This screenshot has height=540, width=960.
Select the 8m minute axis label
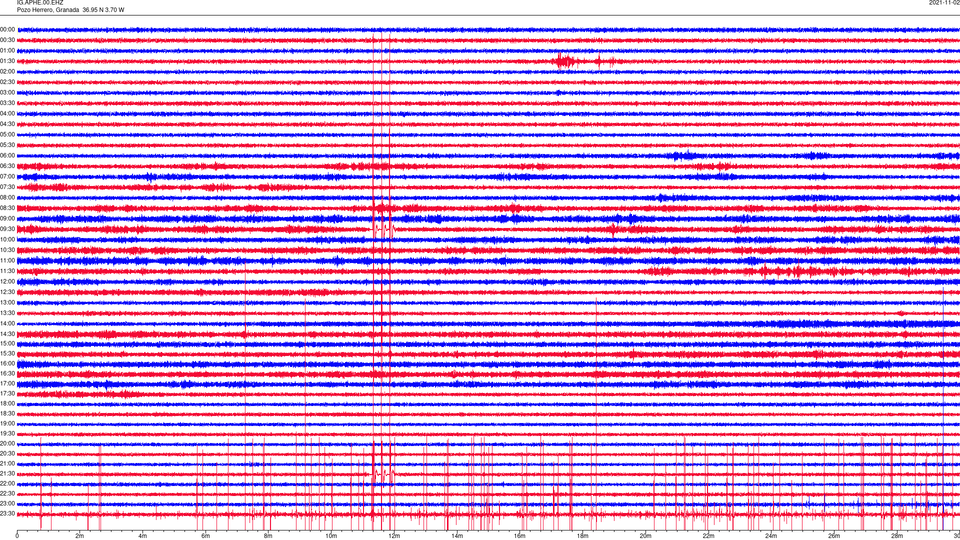268,536
